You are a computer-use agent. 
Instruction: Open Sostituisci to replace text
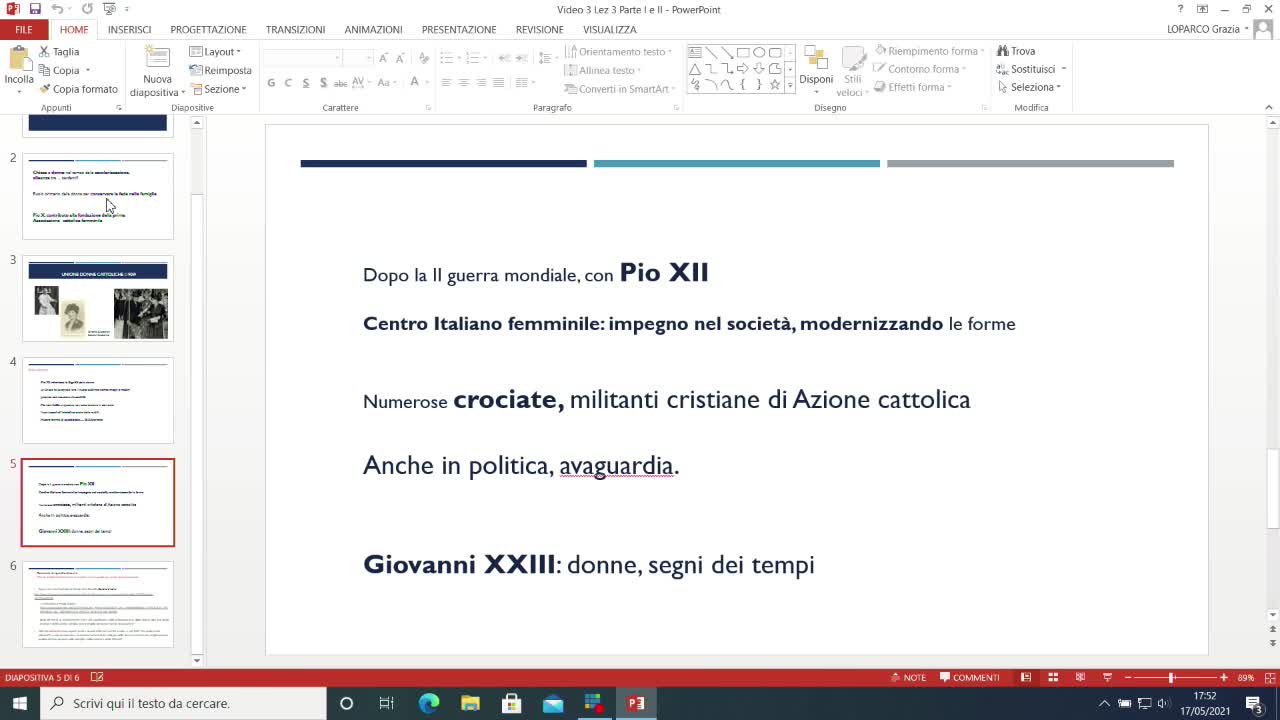coord(1030,69)
